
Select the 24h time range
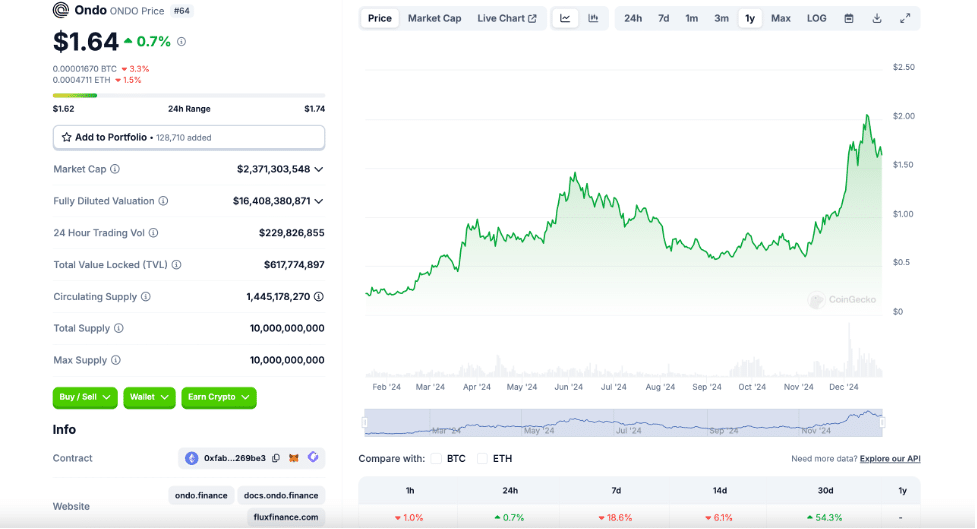pos(633,18)
